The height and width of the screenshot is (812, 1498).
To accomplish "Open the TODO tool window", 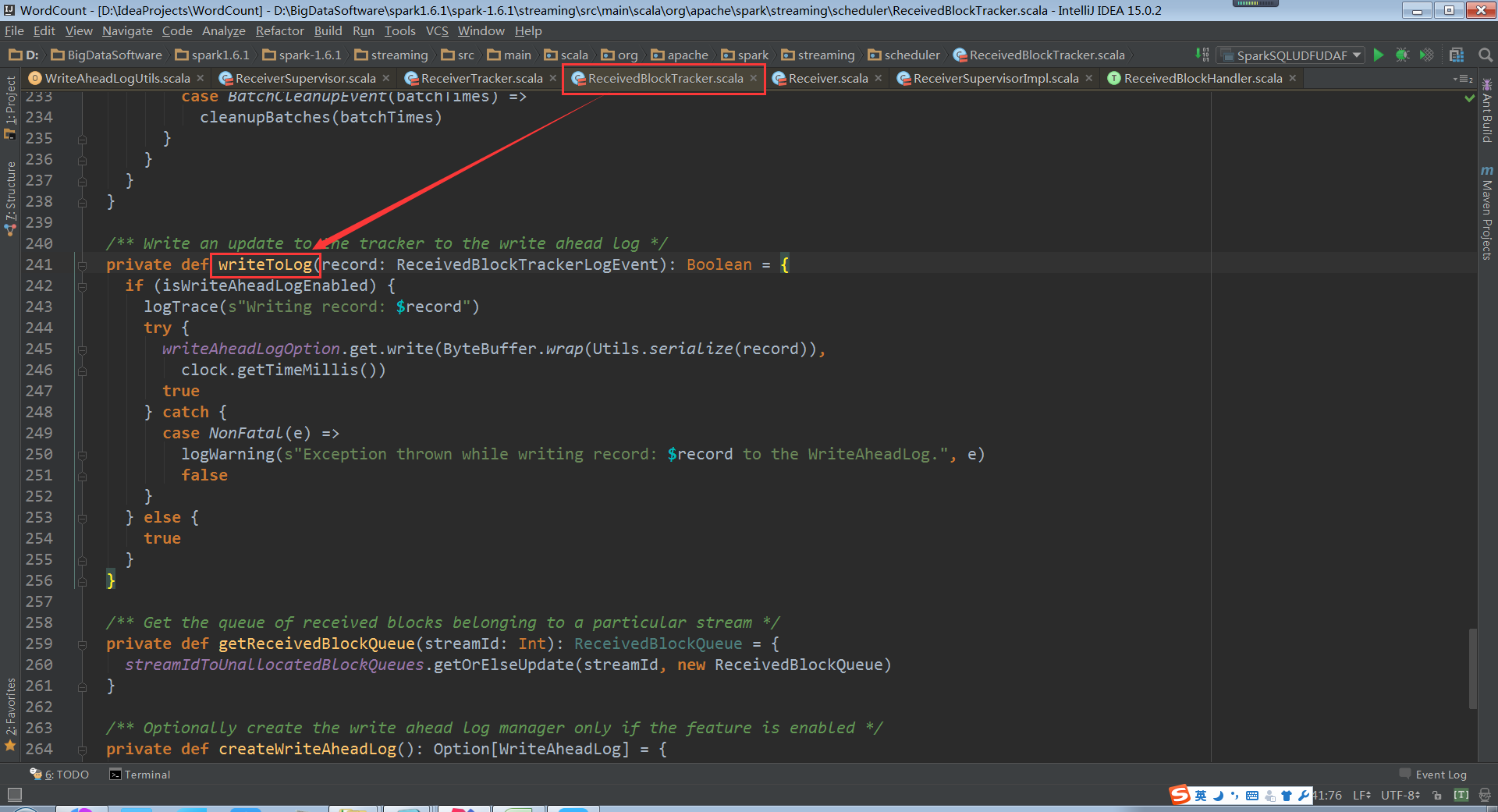I will tap(60, 775).
